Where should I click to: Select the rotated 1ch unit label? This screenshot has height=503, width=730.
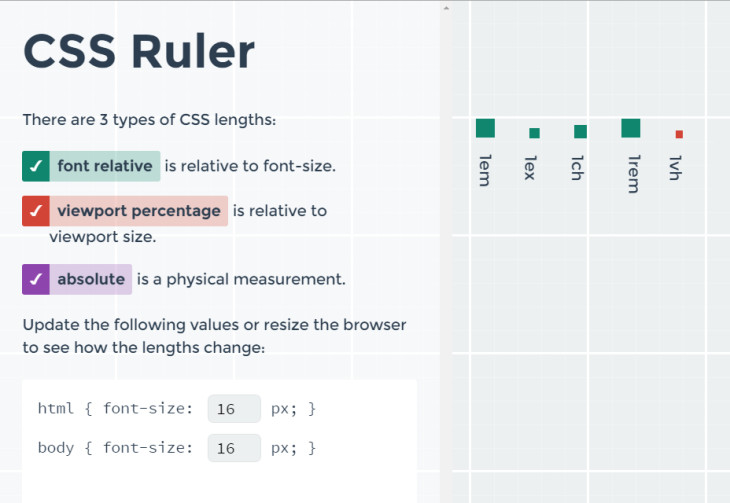pyautogui.click(x=576, y=168)
